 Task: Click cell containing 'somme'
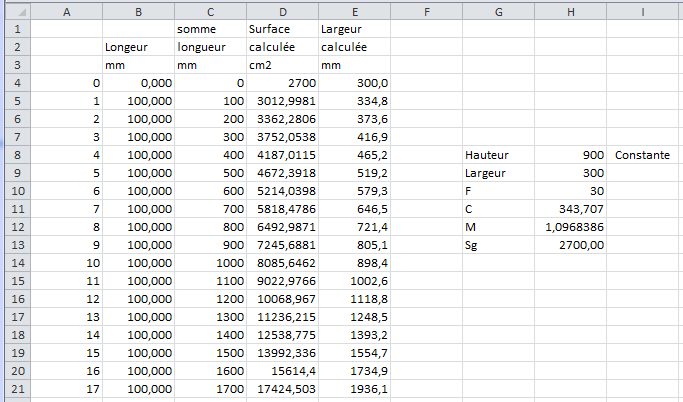pyautogui.click(x=210, y=29)
